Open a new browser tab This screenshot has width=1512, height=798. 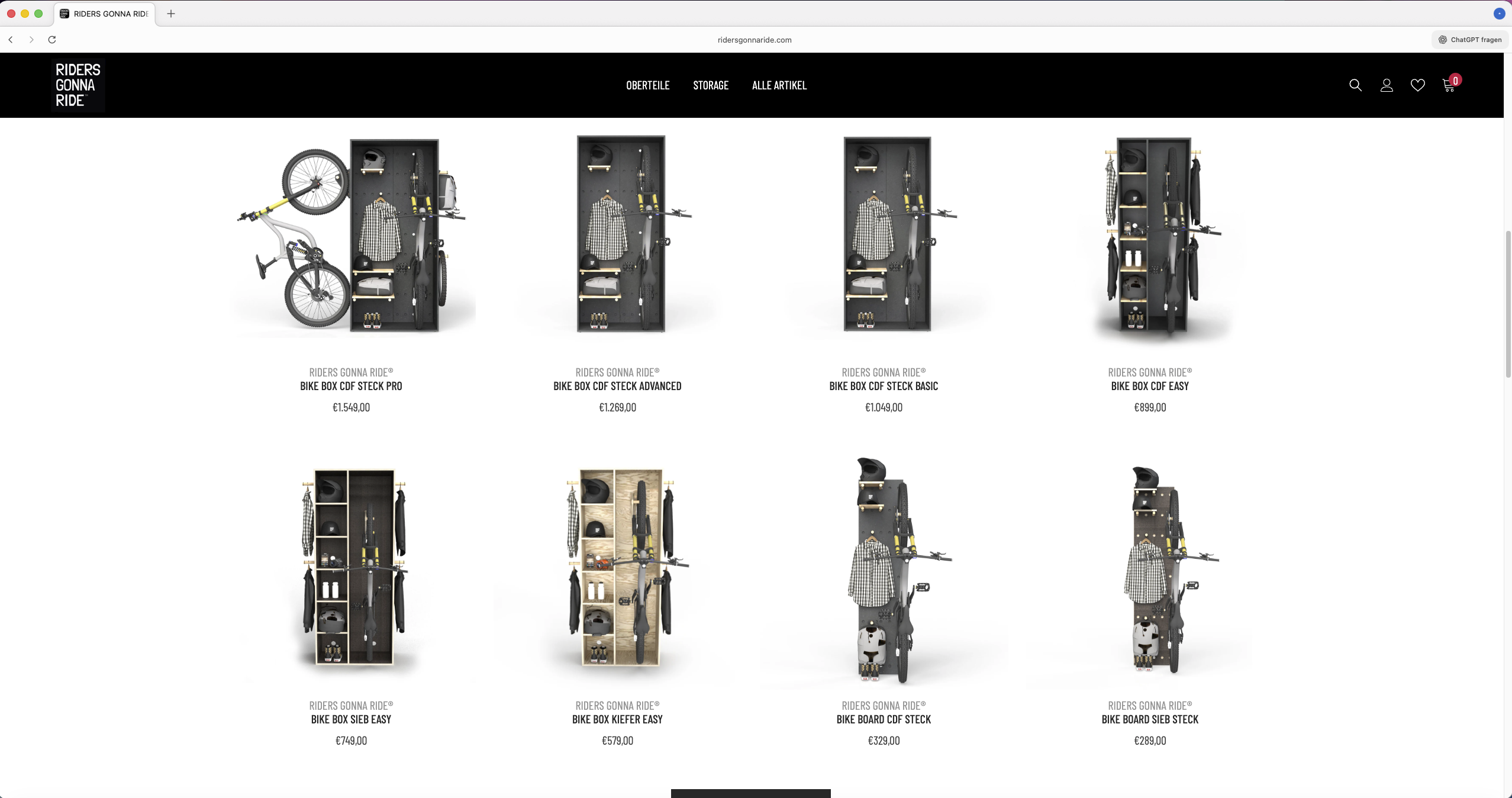[171, 14]
